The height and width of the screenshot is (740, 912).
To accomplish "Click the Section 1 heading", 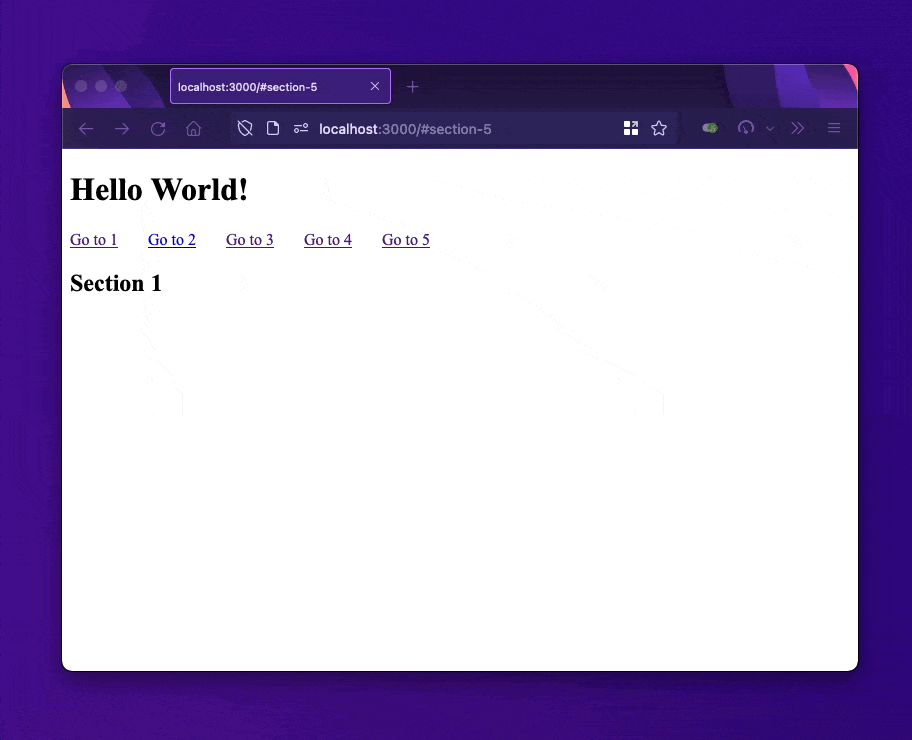I will (116, 283).
